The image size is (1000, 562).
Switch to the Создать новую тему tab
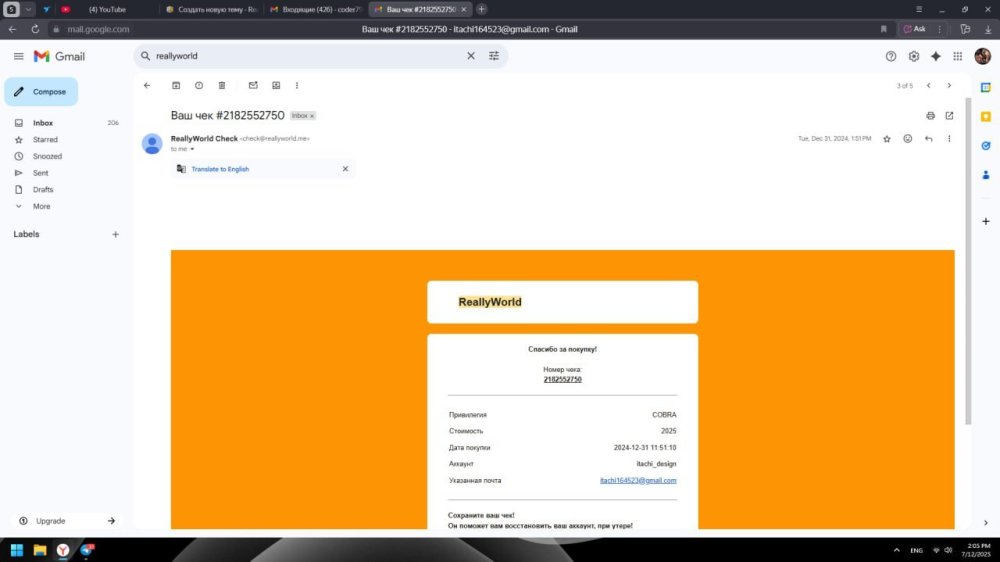coord(212,10)
